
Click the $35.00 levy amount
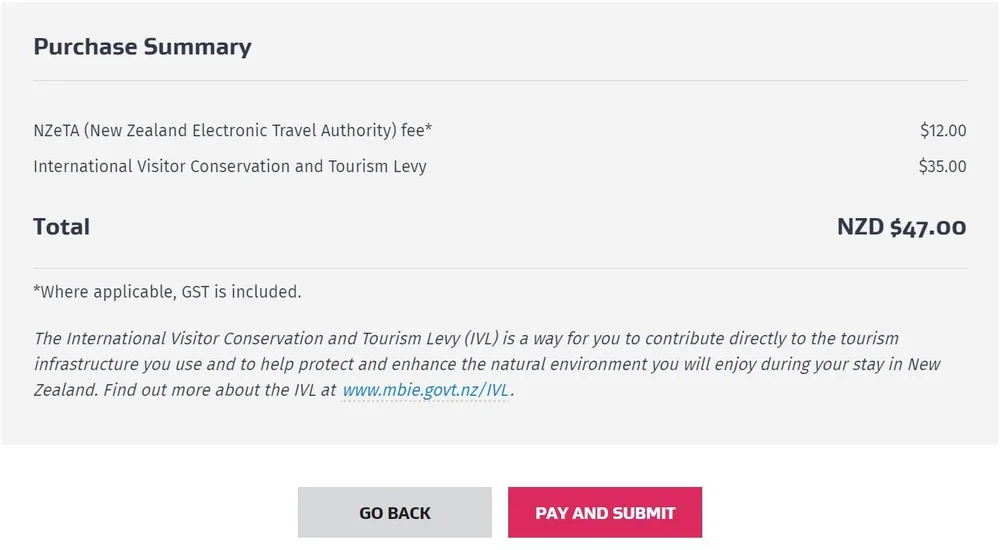942,166
